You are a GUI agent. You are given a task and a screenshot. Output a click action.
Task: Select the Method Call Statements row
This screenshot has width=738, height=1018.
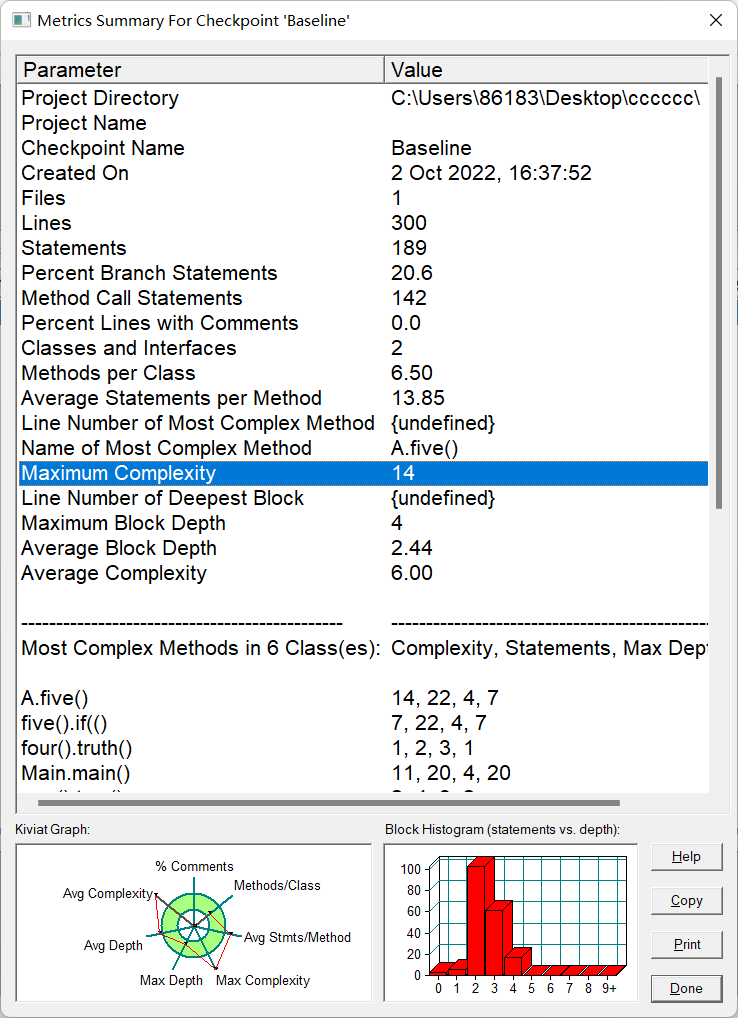tap(363, 298)
